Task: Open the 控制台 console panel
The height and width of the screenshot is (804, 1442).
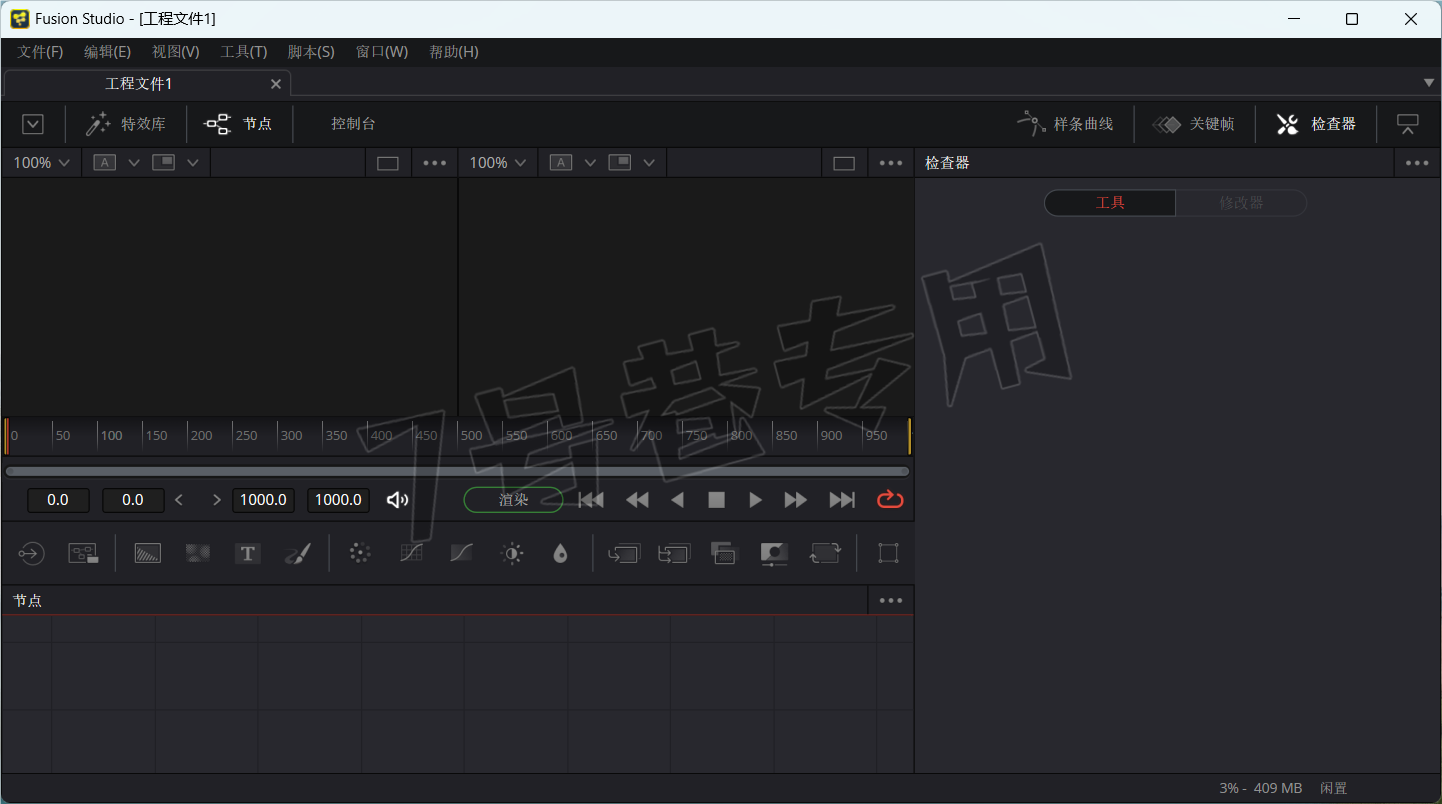Action: (353, 124)
